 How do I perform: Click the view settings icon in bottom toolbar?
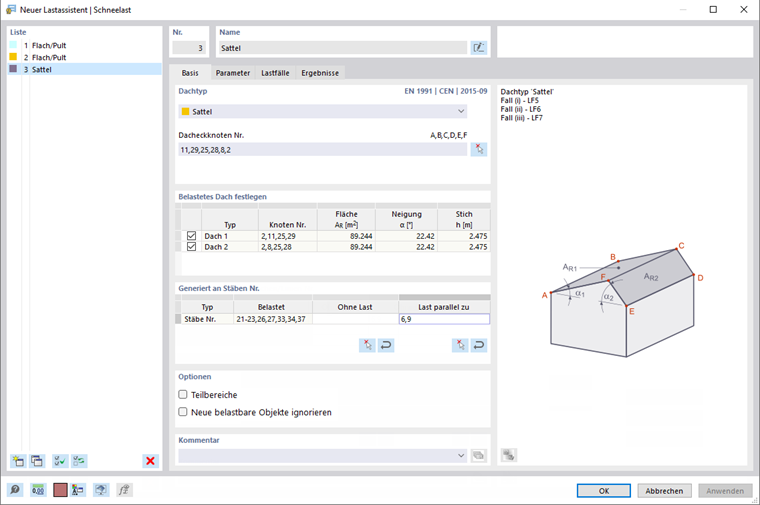tap(101, 490)
